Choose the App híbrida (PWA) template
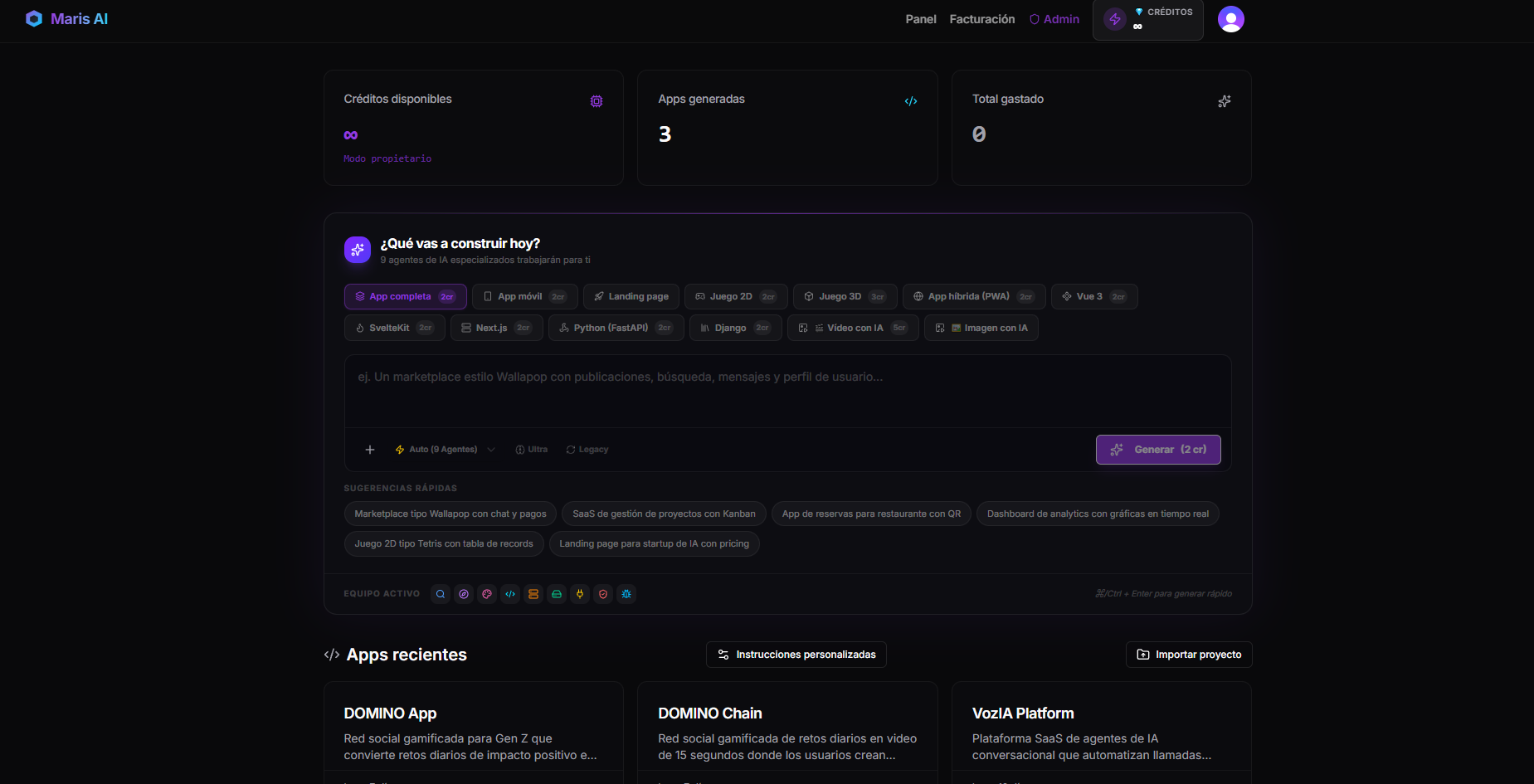This screenshot has width=1534, height=784. (x=974, y=297)
